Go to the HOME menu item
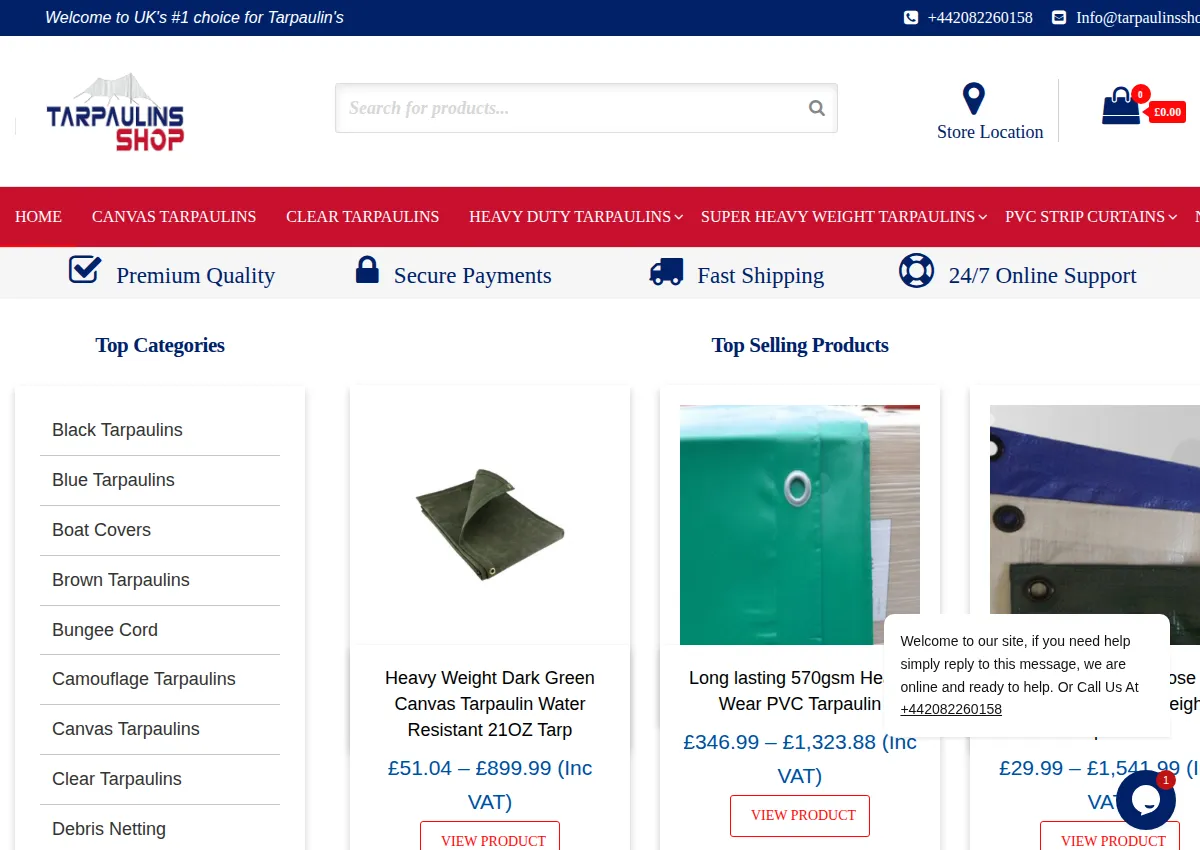 pos(38,216)
